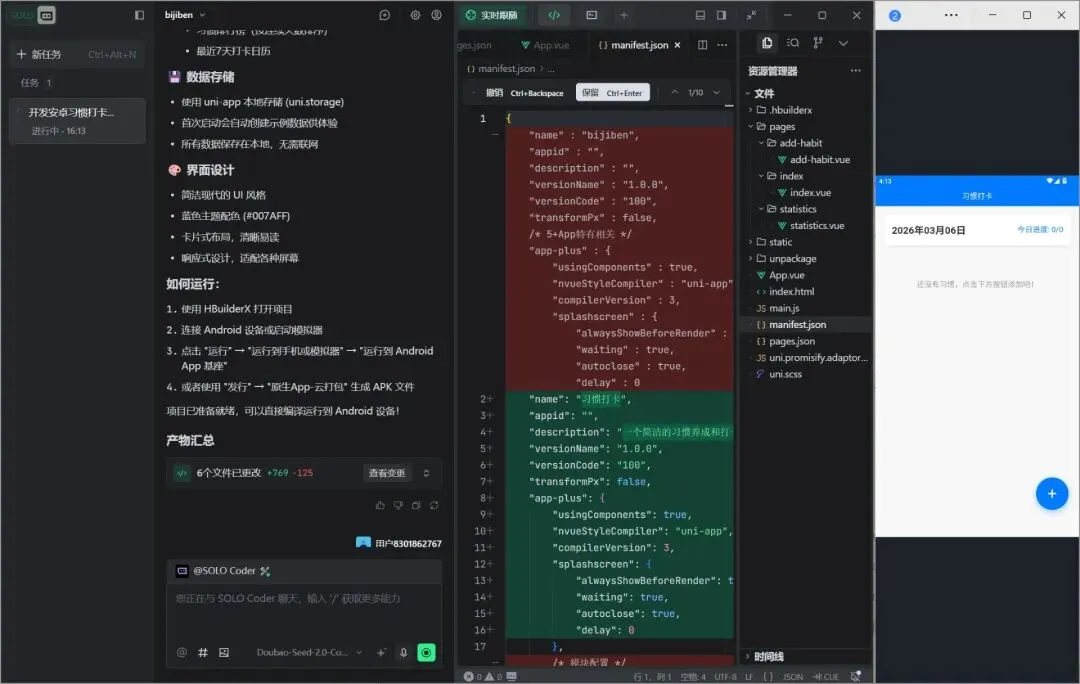The image size is (1080, 684).
Task: Attach an image to the chat
Action: click(x=224, y=652)
